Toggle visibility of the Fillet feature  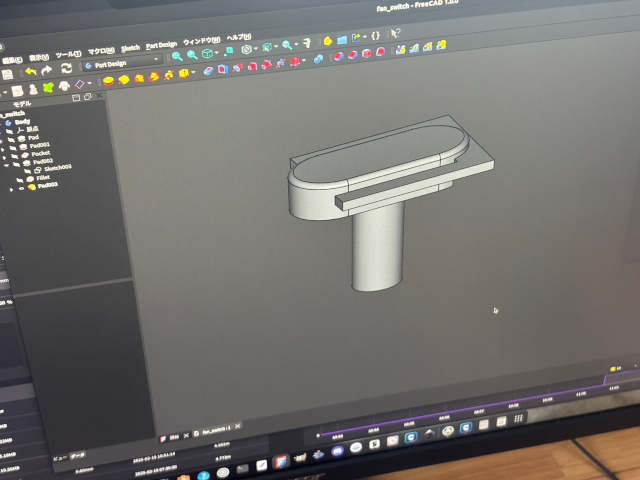point(20,180)
